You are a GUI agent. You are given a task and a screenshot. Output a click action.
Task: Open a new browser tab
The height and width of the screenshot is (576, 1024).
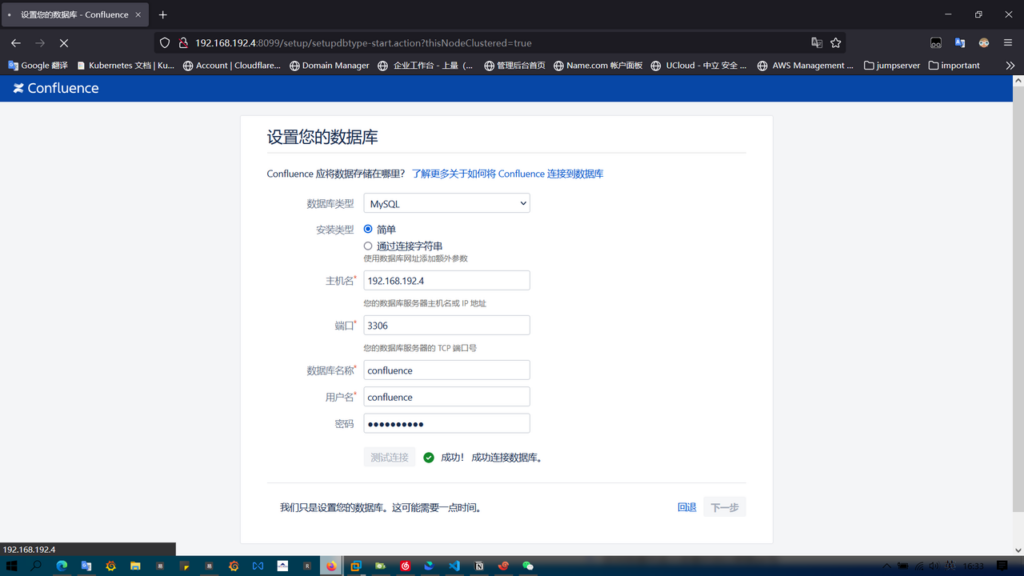[163, 15]
